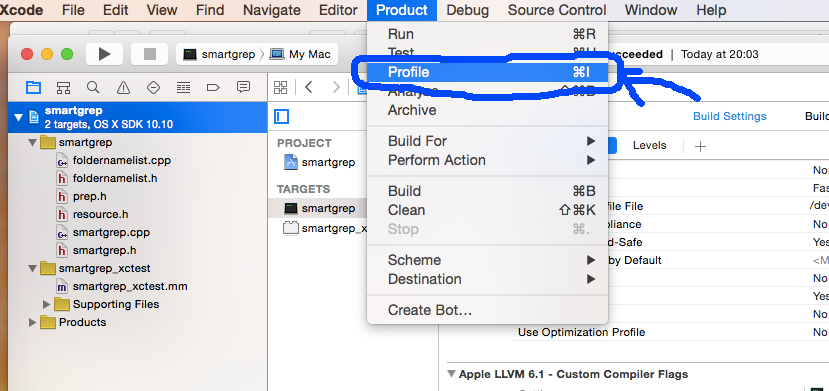The height and width of the screenshot is (391, 829).
Task: Switch to the Build Settings tab
Action: (x=729, y=116)
